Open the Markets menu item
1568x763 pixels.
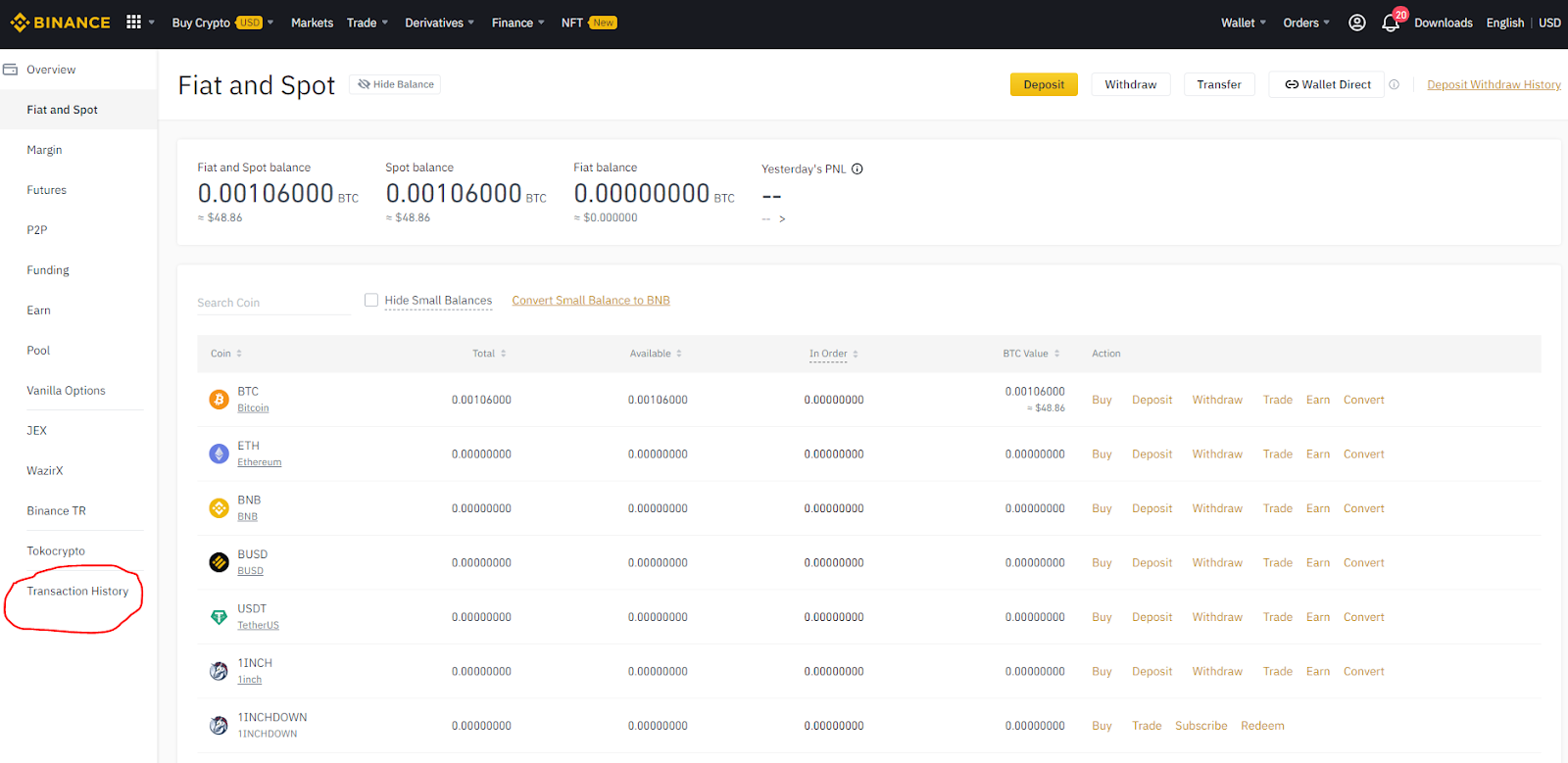coord(312,23)
